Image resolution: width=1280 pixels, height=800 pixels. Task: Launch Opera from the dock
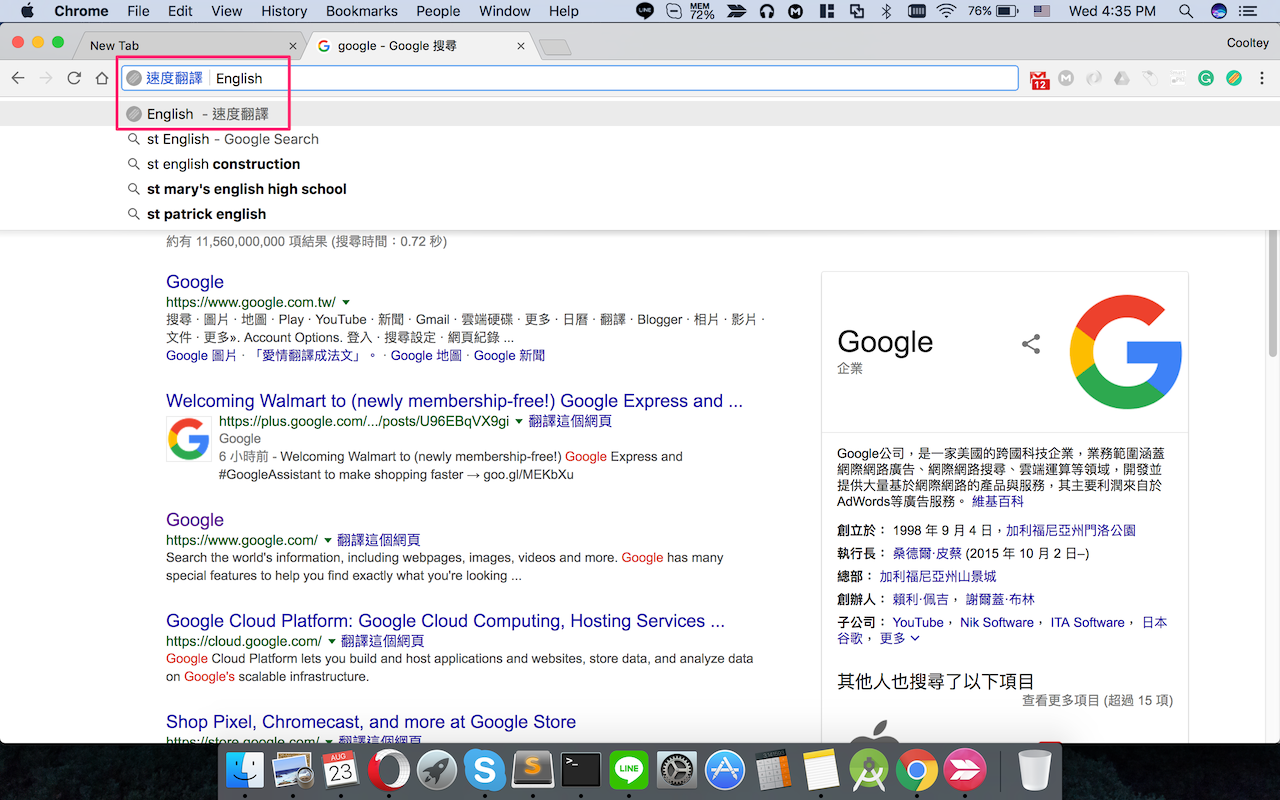[389, 770]
